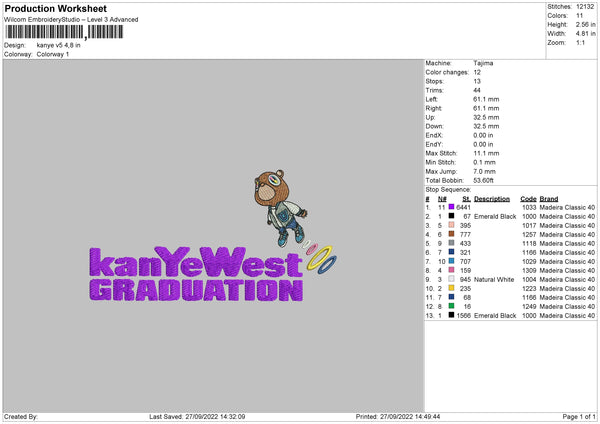The image size is (600, 424).
Task: Click thread code 1033 in stop row 1
Action: [x=529, y=207]
